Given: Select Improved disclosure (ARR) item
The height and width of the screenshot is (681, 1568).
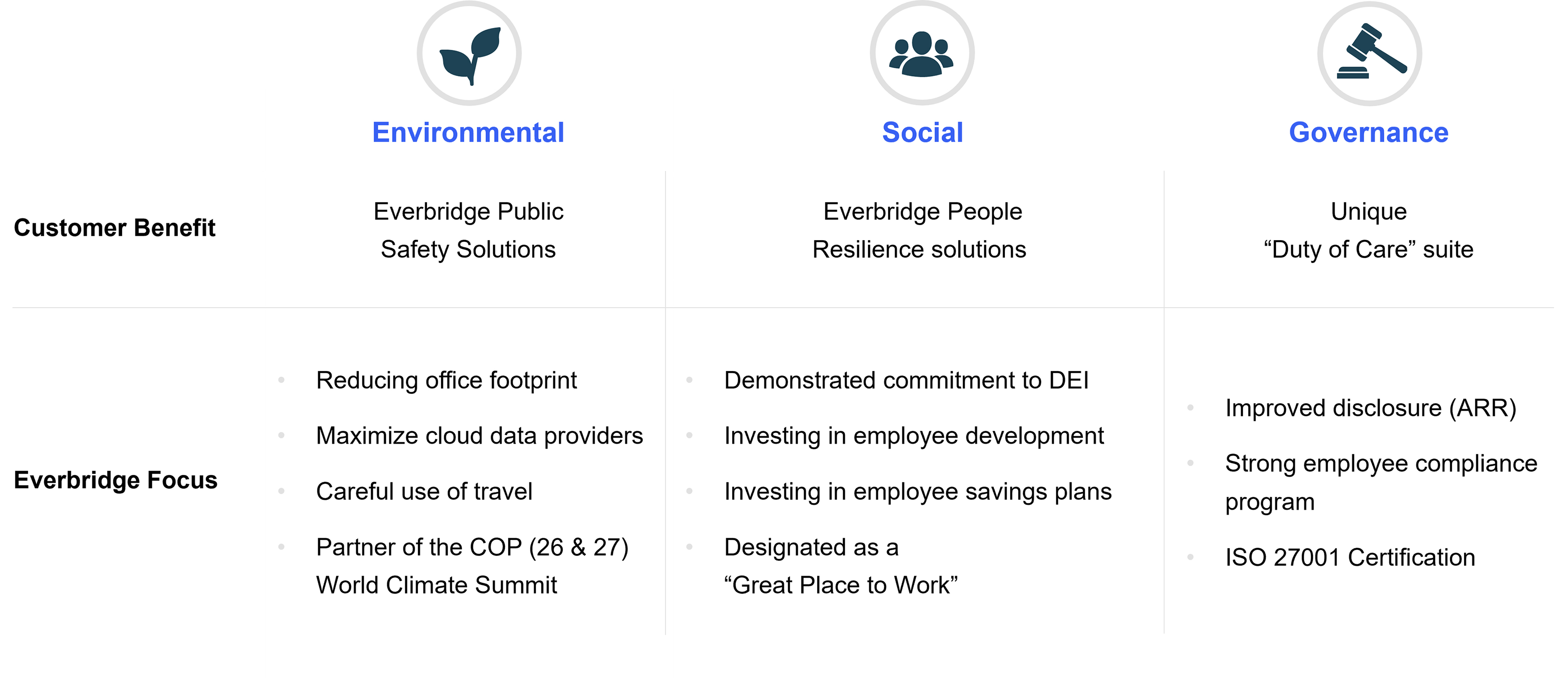Looking at the screenshot, I should 1371,408.
